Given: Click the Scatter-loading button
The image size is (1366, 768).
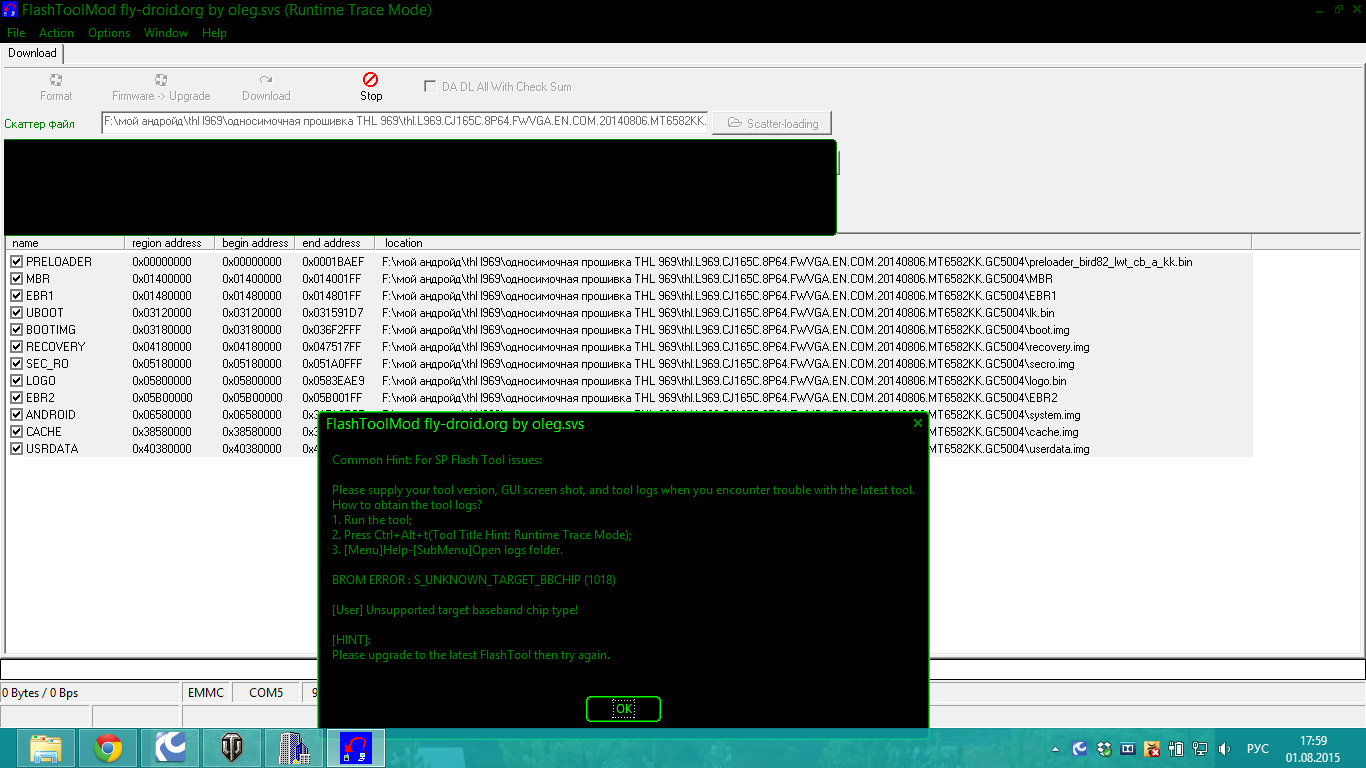Looking at the screenshot, I should click(x=772, y=123).
